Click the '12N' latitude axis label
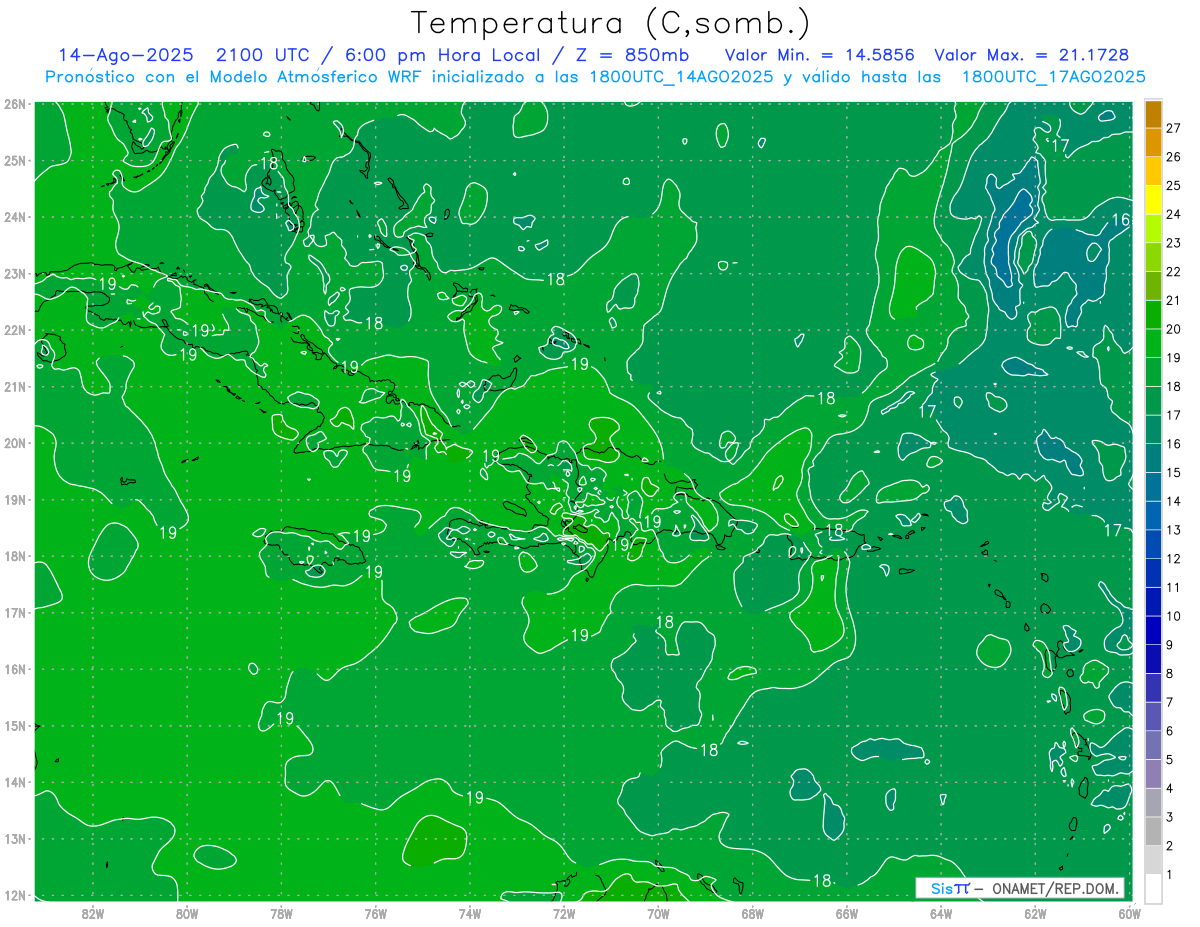This screenshot has width=1200, height=927. pos(15,895)
